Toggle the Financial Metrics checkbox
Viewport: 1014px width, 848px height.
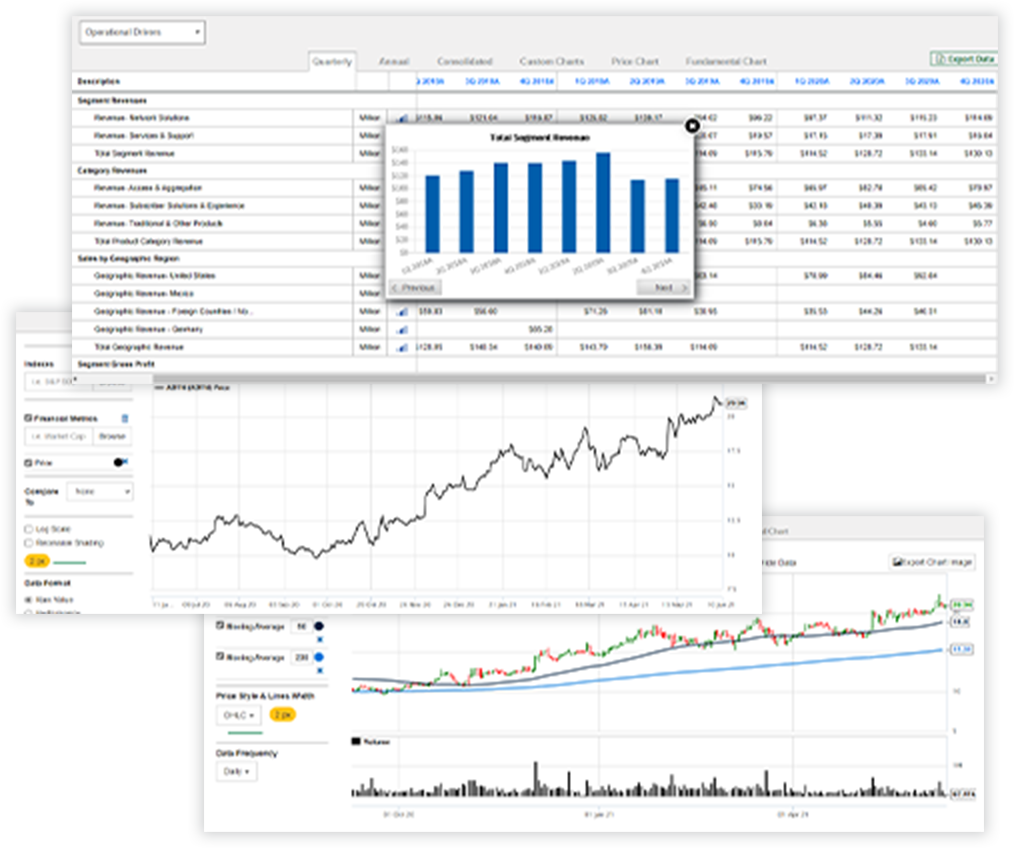pos(28,419)
